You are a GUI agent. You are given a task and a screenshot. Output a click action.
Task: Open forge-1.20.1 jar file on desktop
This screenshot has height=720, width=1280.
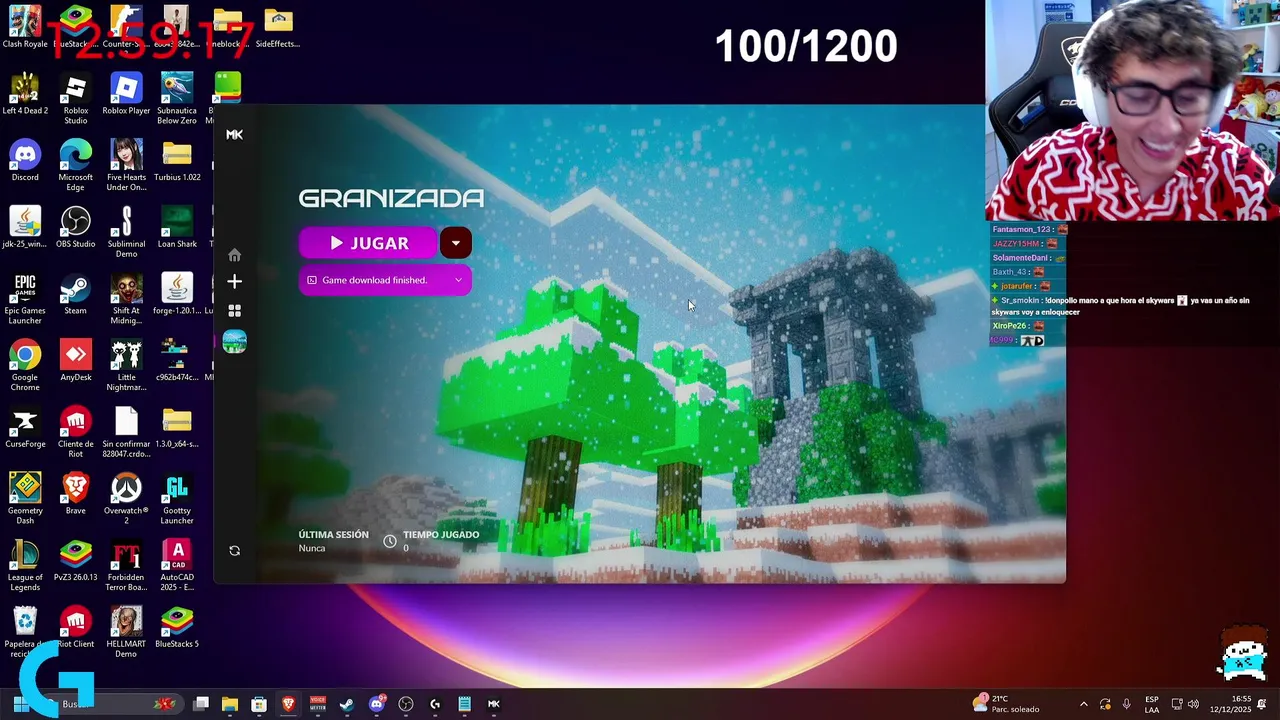[x=177, y=294]
